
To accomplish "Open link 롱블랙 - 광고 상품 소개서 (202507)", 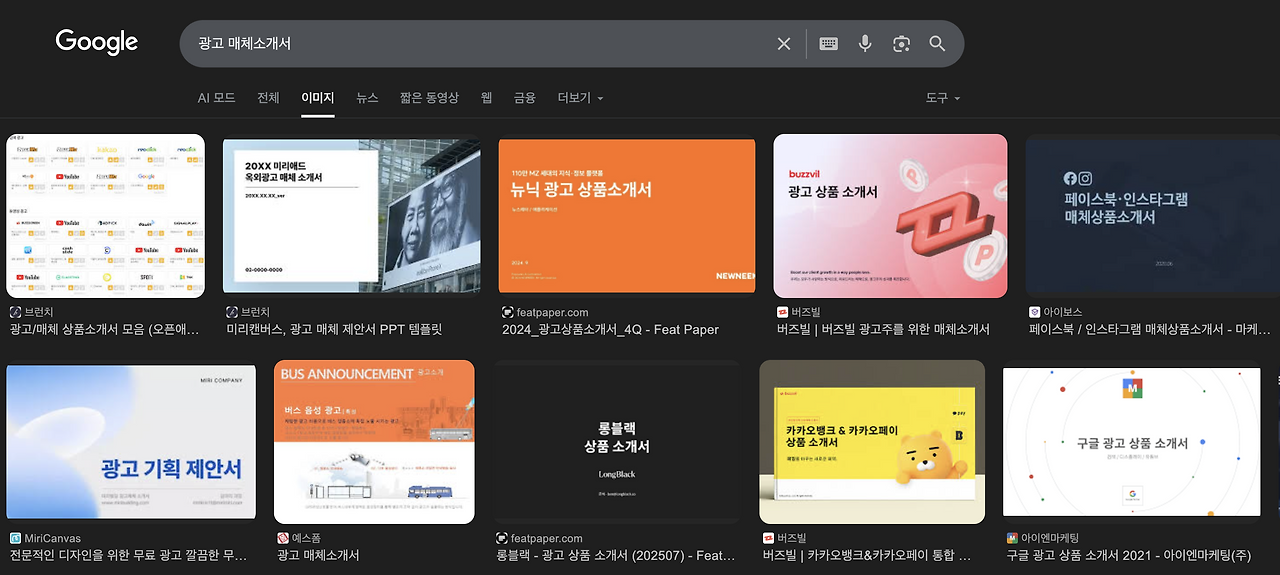I will [x=616, y=555].
